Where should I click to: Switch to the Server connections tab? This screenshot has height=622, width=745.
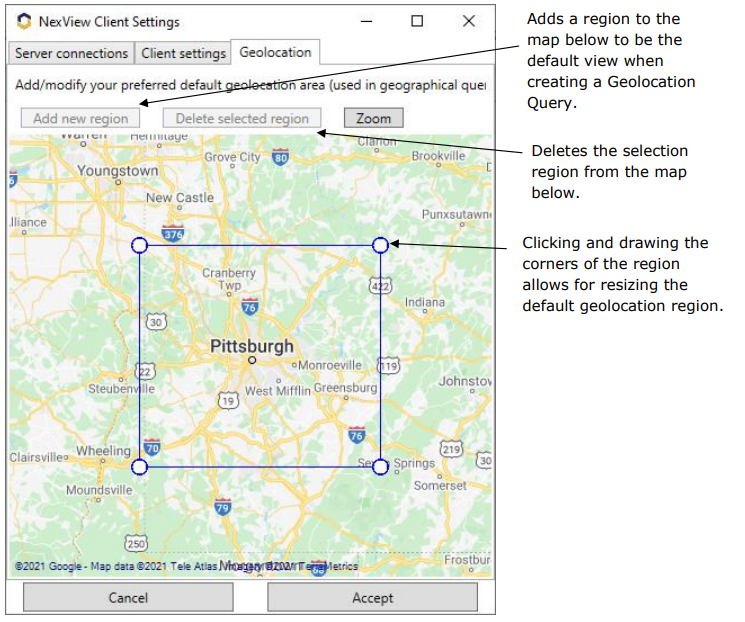71,53
